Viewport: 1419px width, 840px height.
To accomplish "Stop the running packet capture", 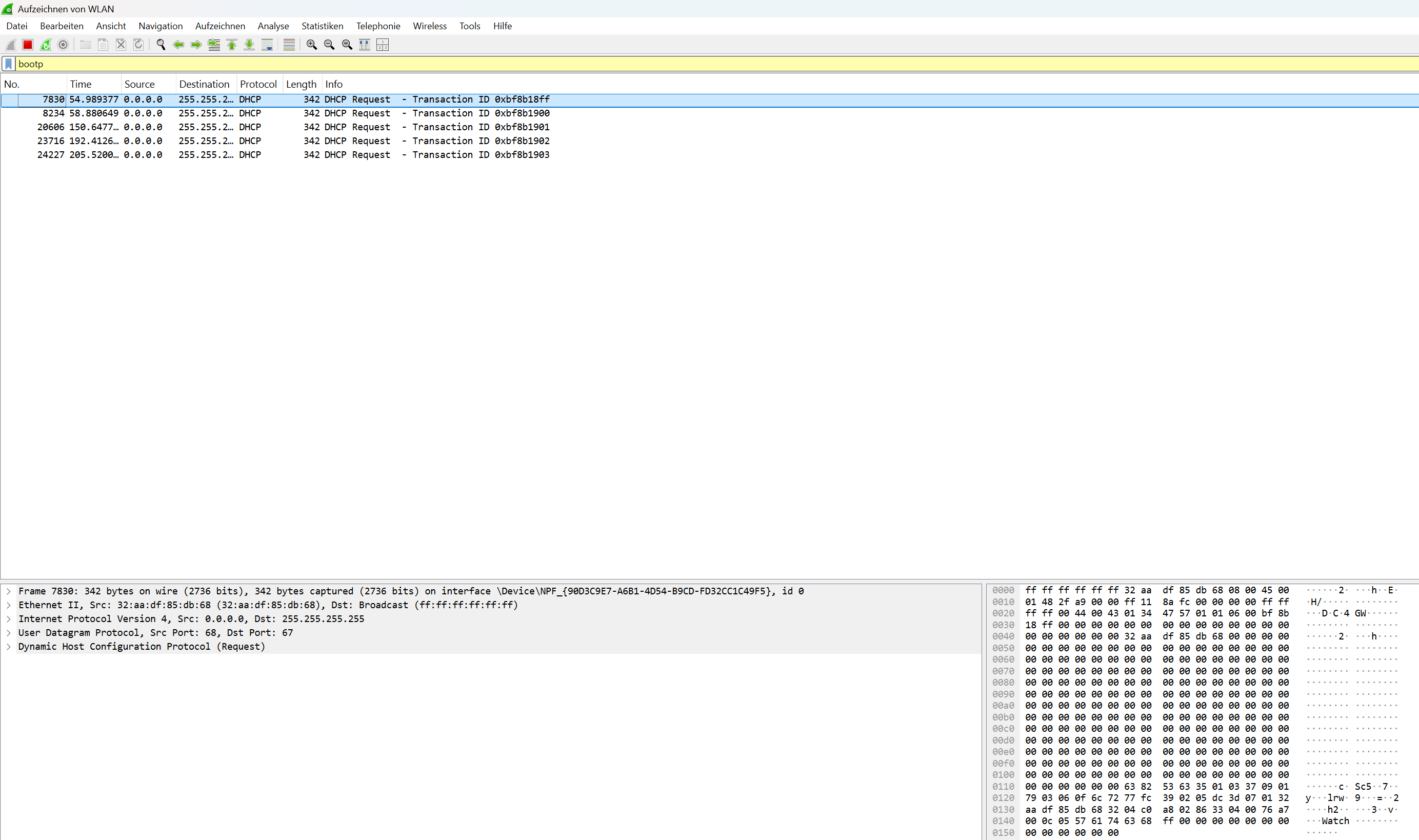I will click(27, 45).
